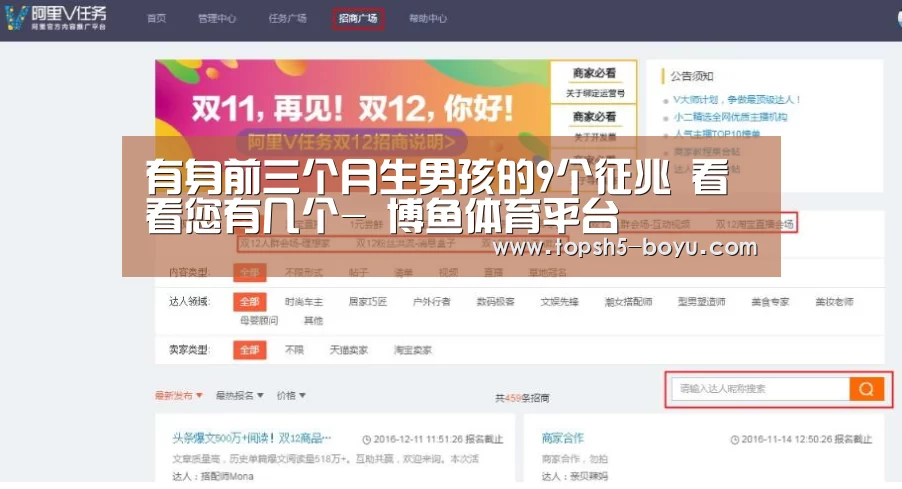
Task: Open the 商家合作 listing title
Action: pyautogui.click(x=563, y=438)
